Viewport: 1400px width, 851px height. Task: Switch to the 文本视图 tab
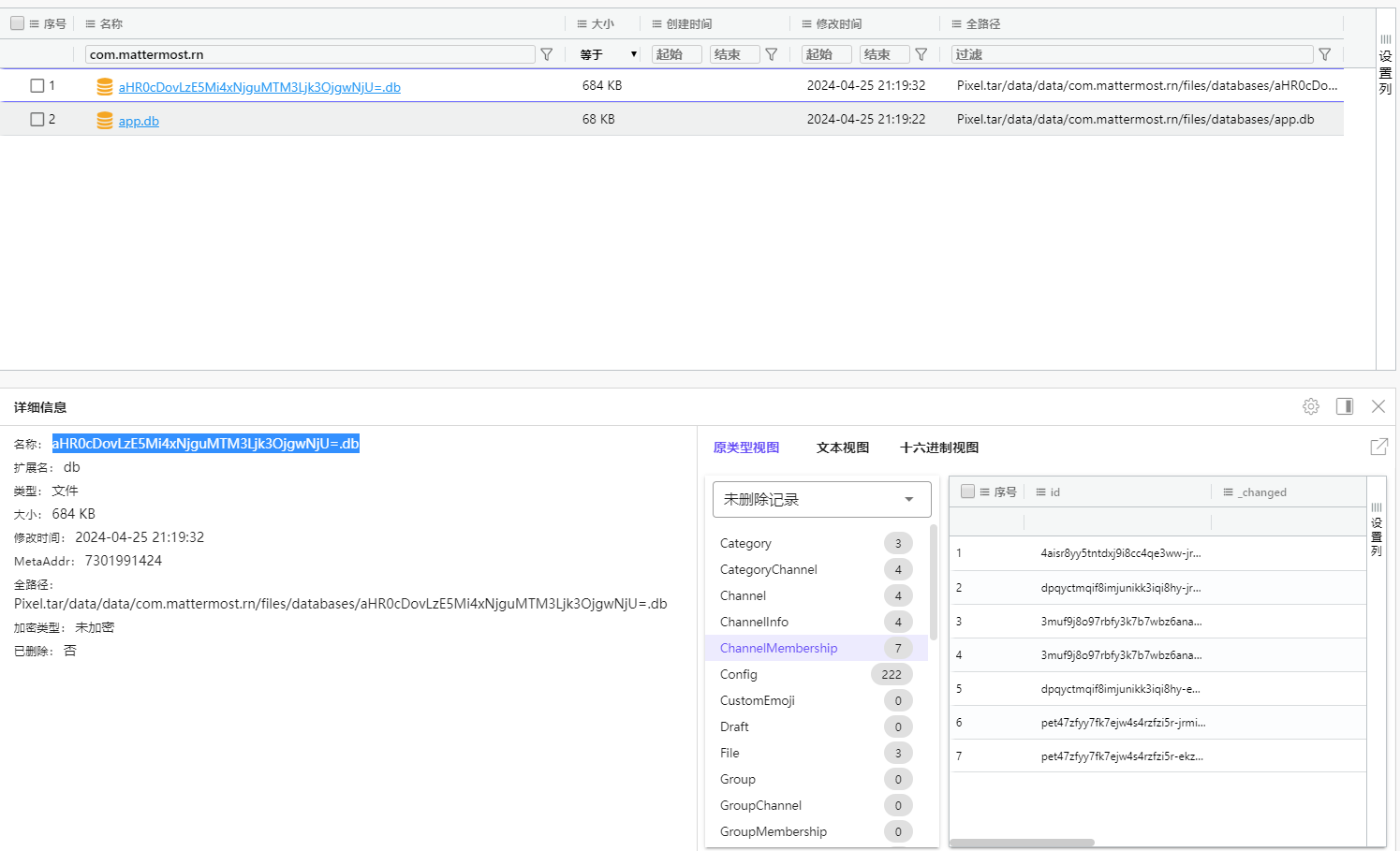point(843,448)
